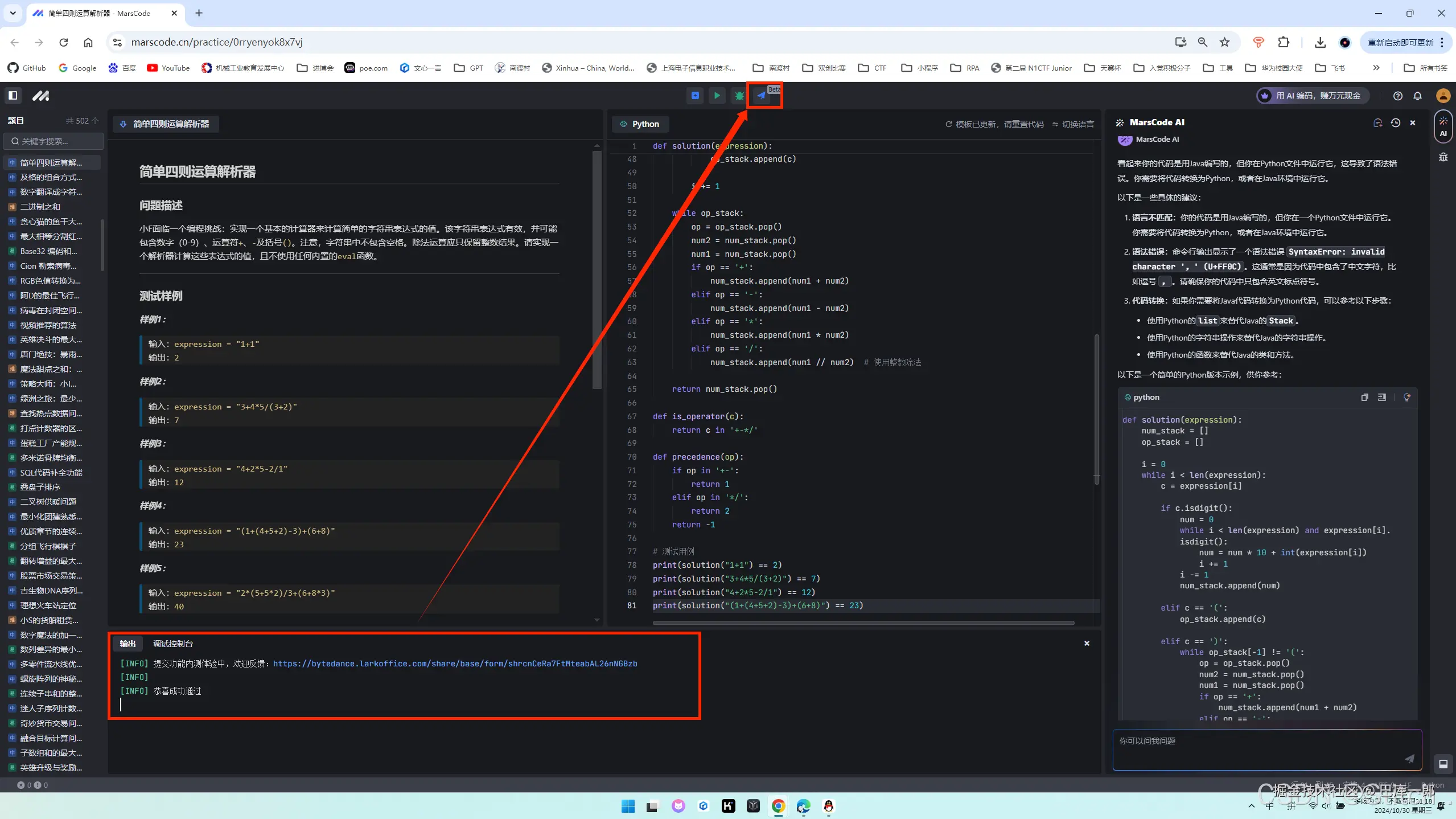This screenshot has width=1456, height=819.
Task: Click 模板已更新，请重置代码 reset button
Action: [x=994, y=124]
